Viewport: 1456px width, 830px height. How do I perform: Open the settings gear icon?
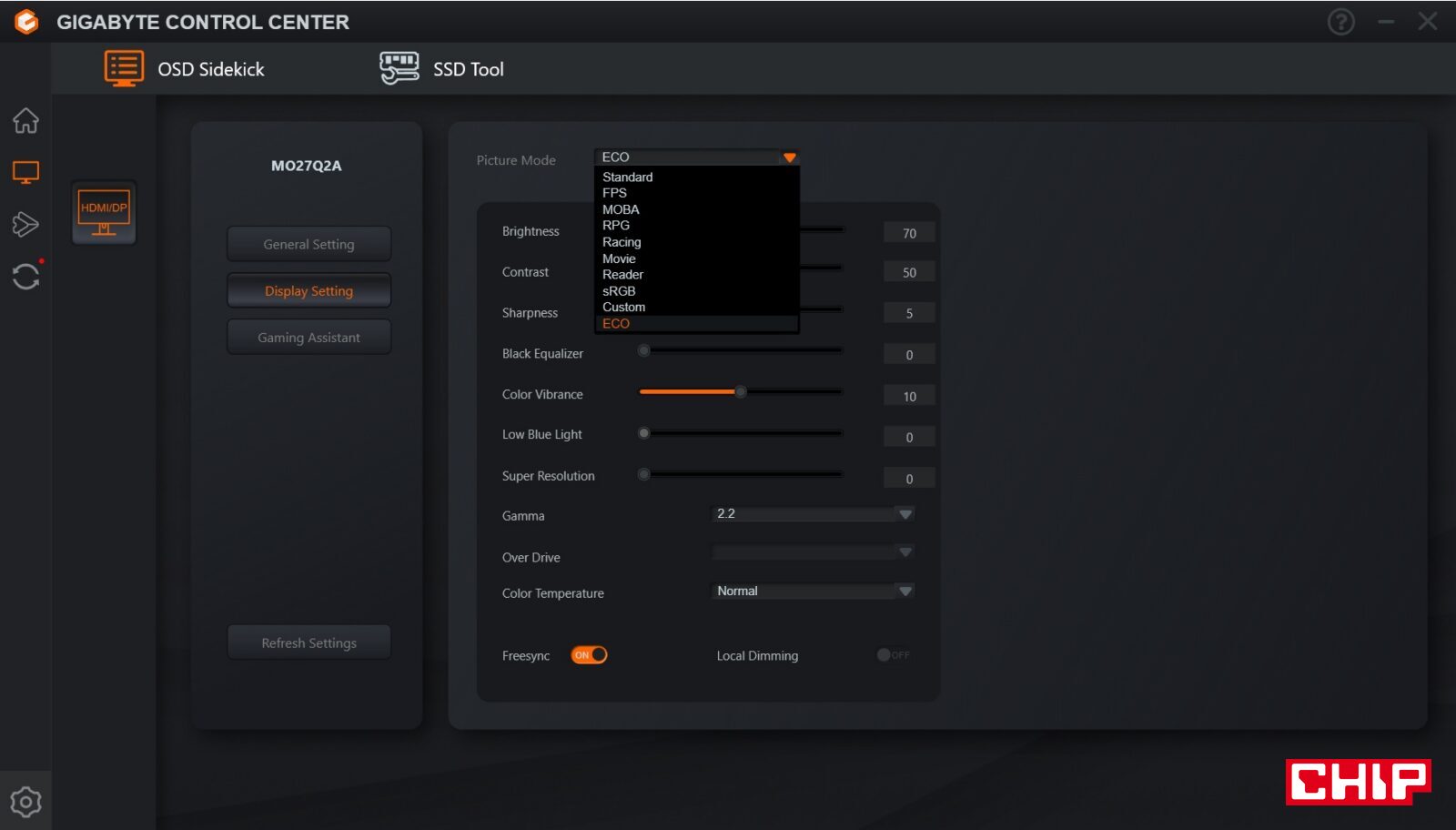point(25,802)
